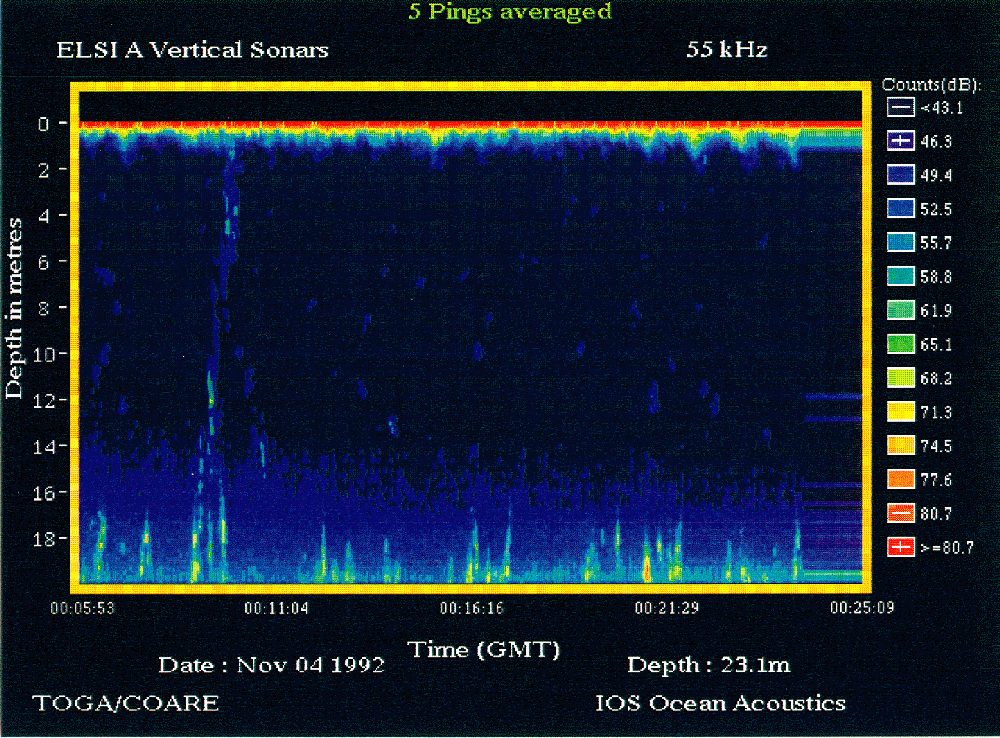Click the 55 kHz frequency label
Viewport: 1000px width, 738px height.
[727, 50]
